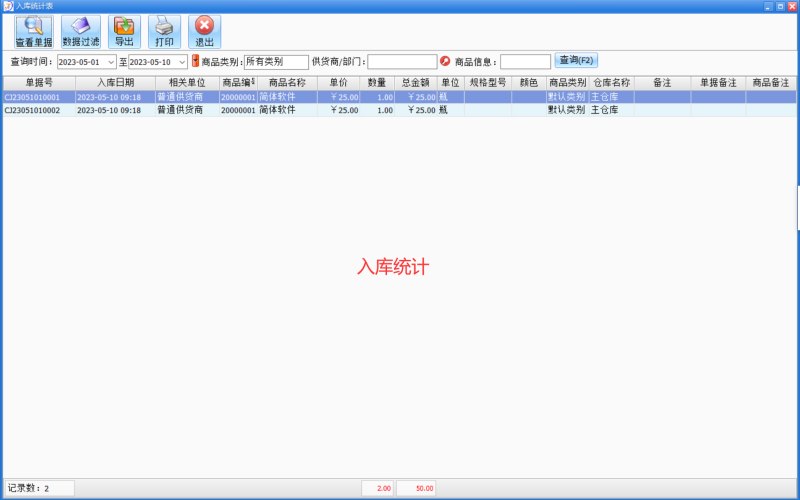
Task: Click the total quantity 2.00 in footer
Action: coord(378,488)
